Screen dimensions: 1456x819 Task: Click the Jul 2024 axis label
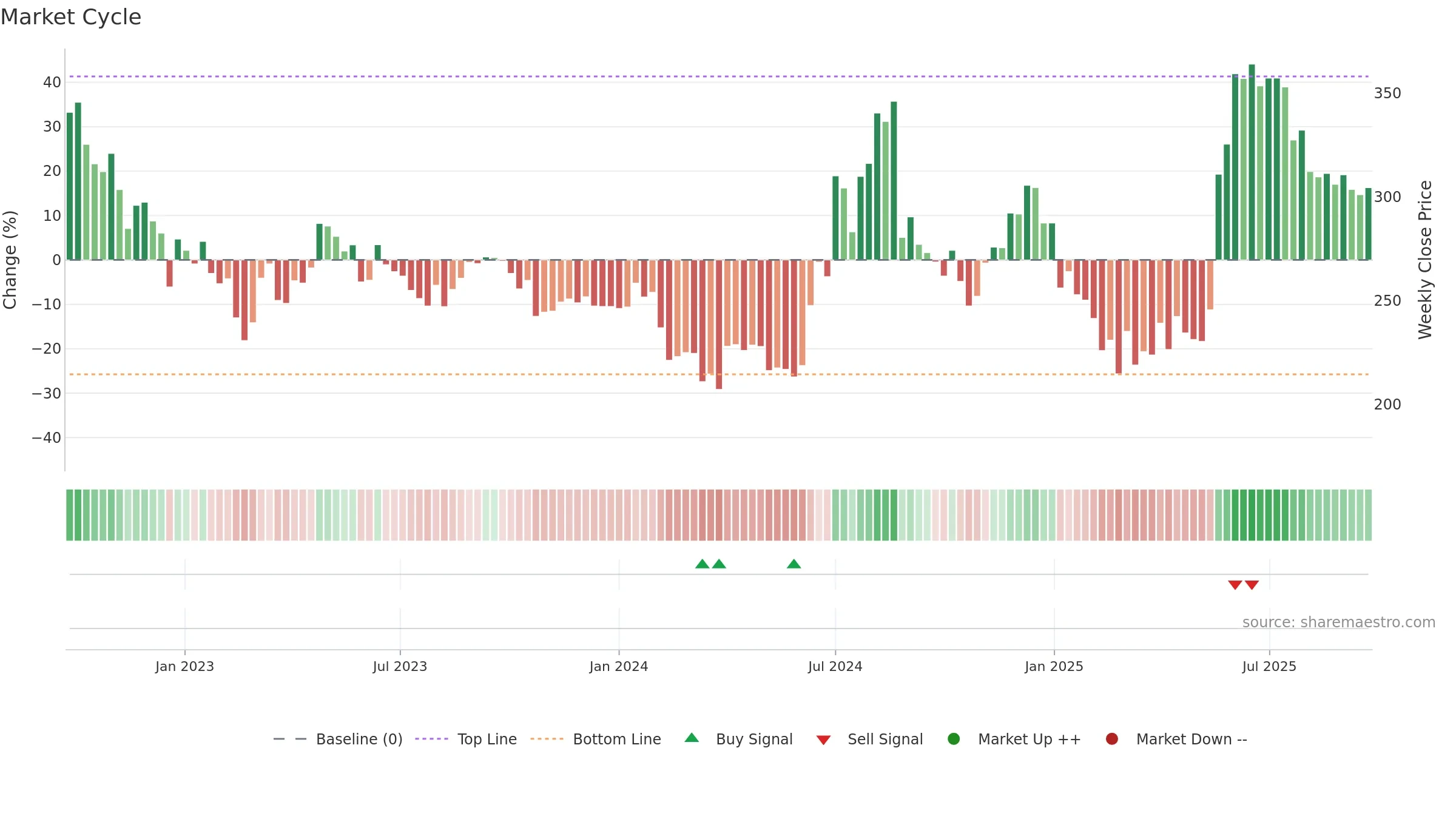[x=835, y=666]
